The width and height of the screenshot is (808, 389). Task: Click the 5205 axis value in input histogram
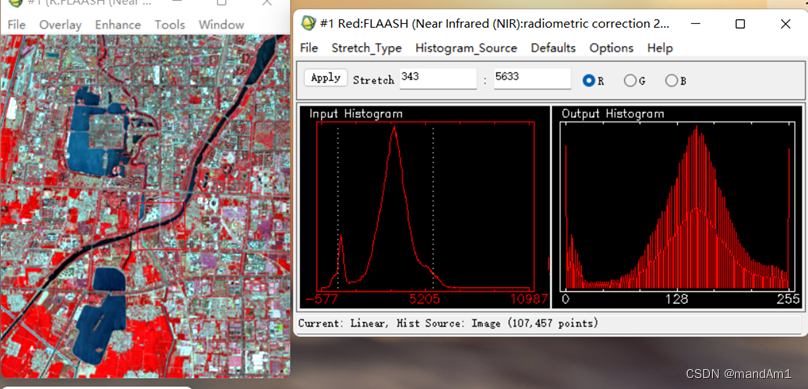coord(425,299)
